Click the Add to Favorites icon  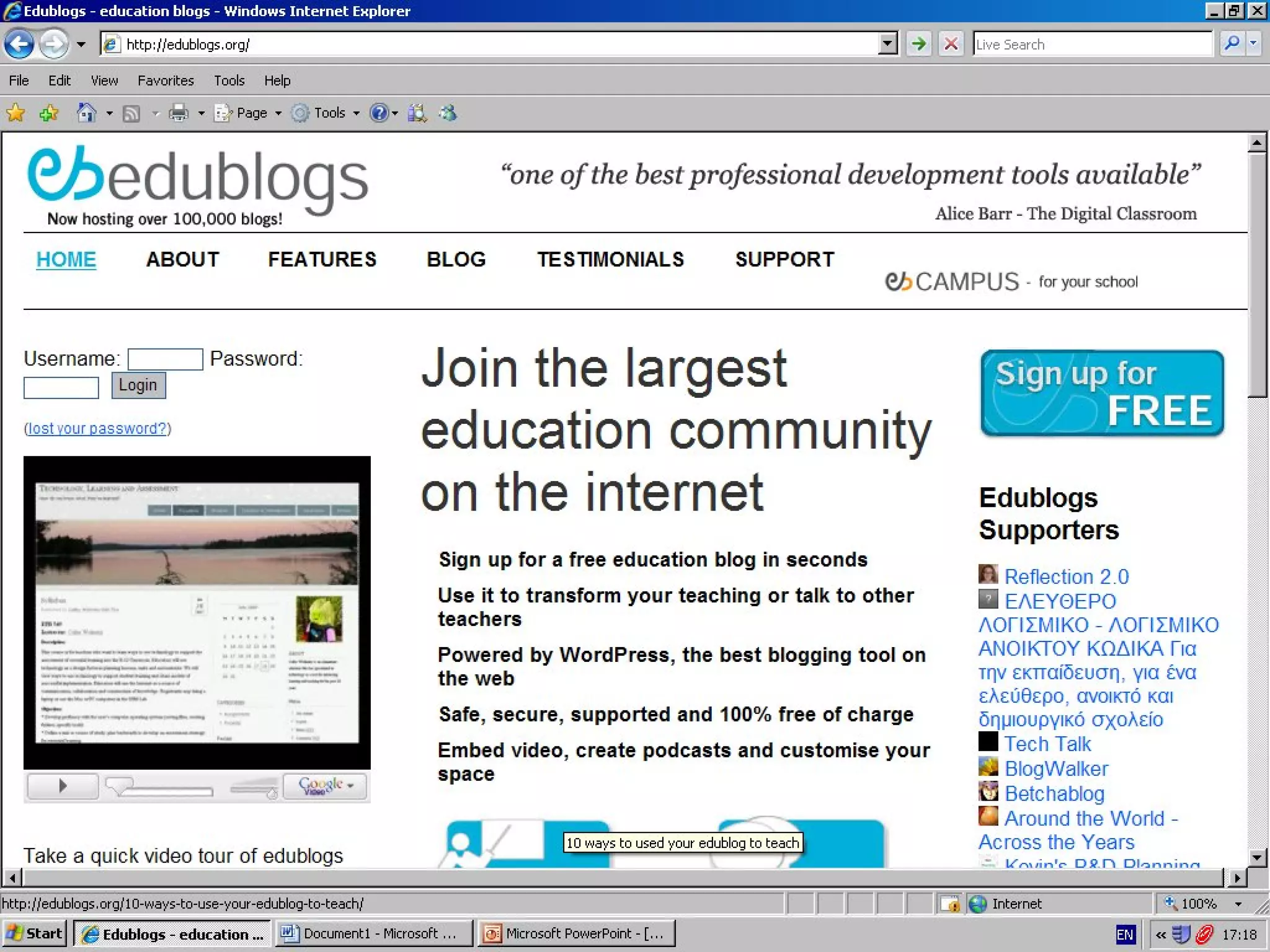click(48, 113)
